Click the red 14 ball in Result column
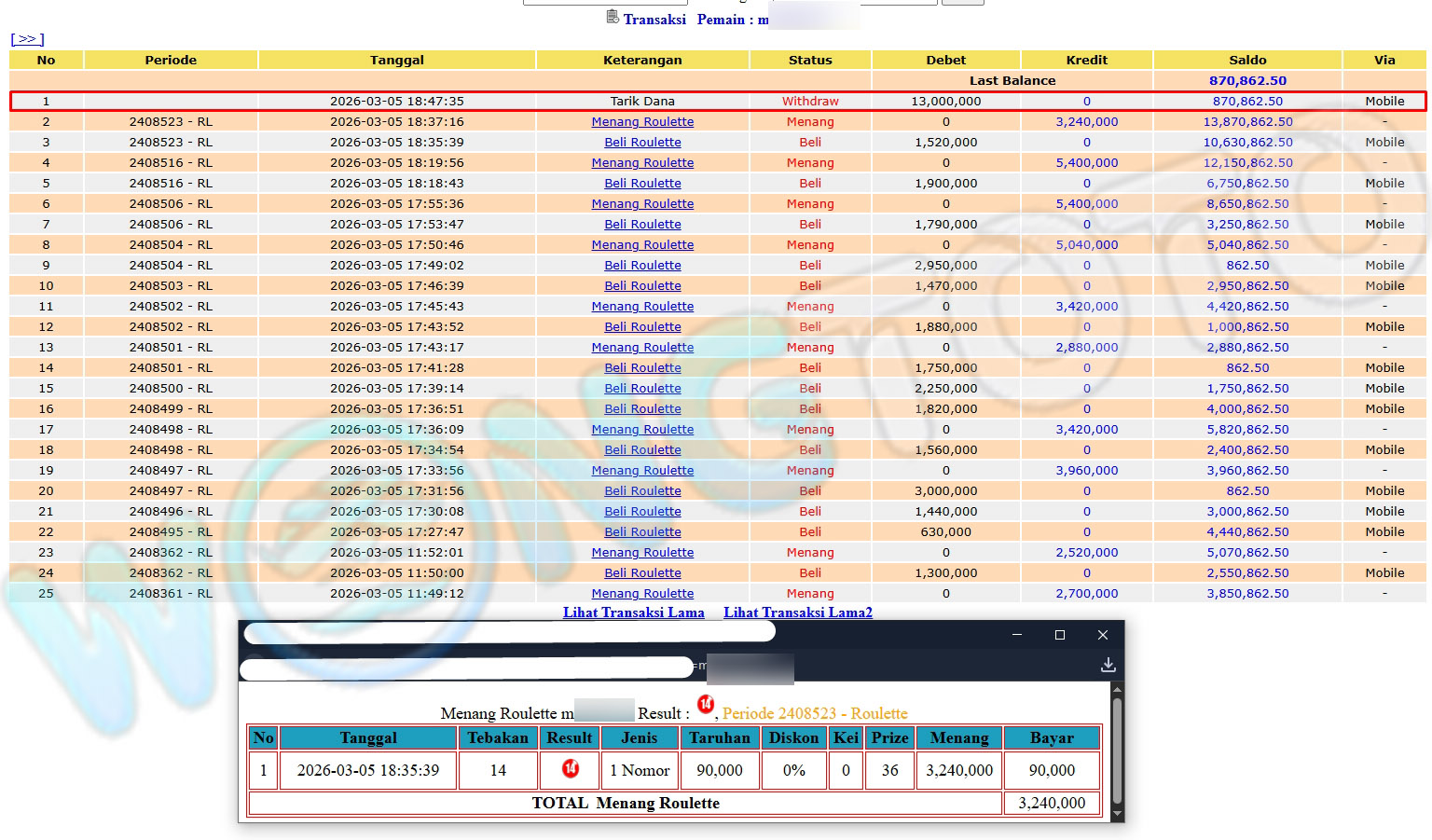The height and width of the screenshot is (840, 1432). 570,769
